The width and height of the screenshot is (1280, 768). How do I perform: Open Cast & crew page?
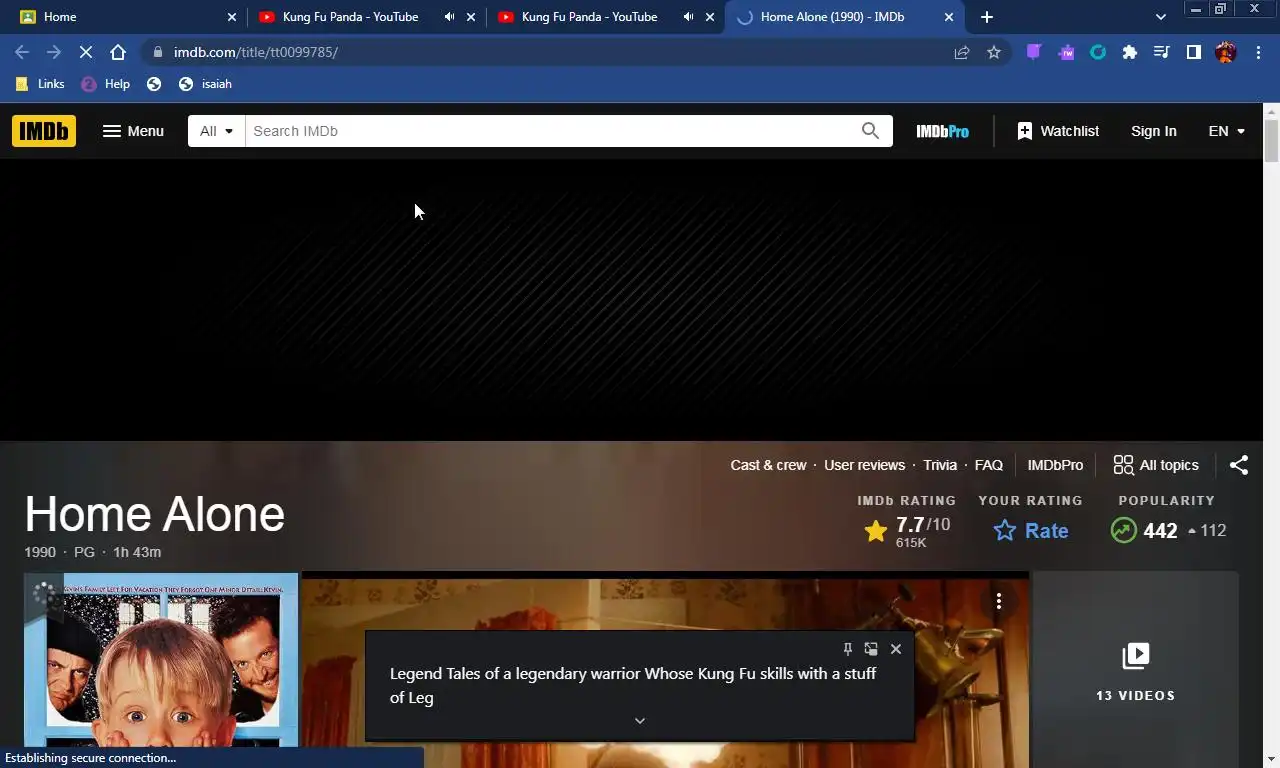point(768,465)
